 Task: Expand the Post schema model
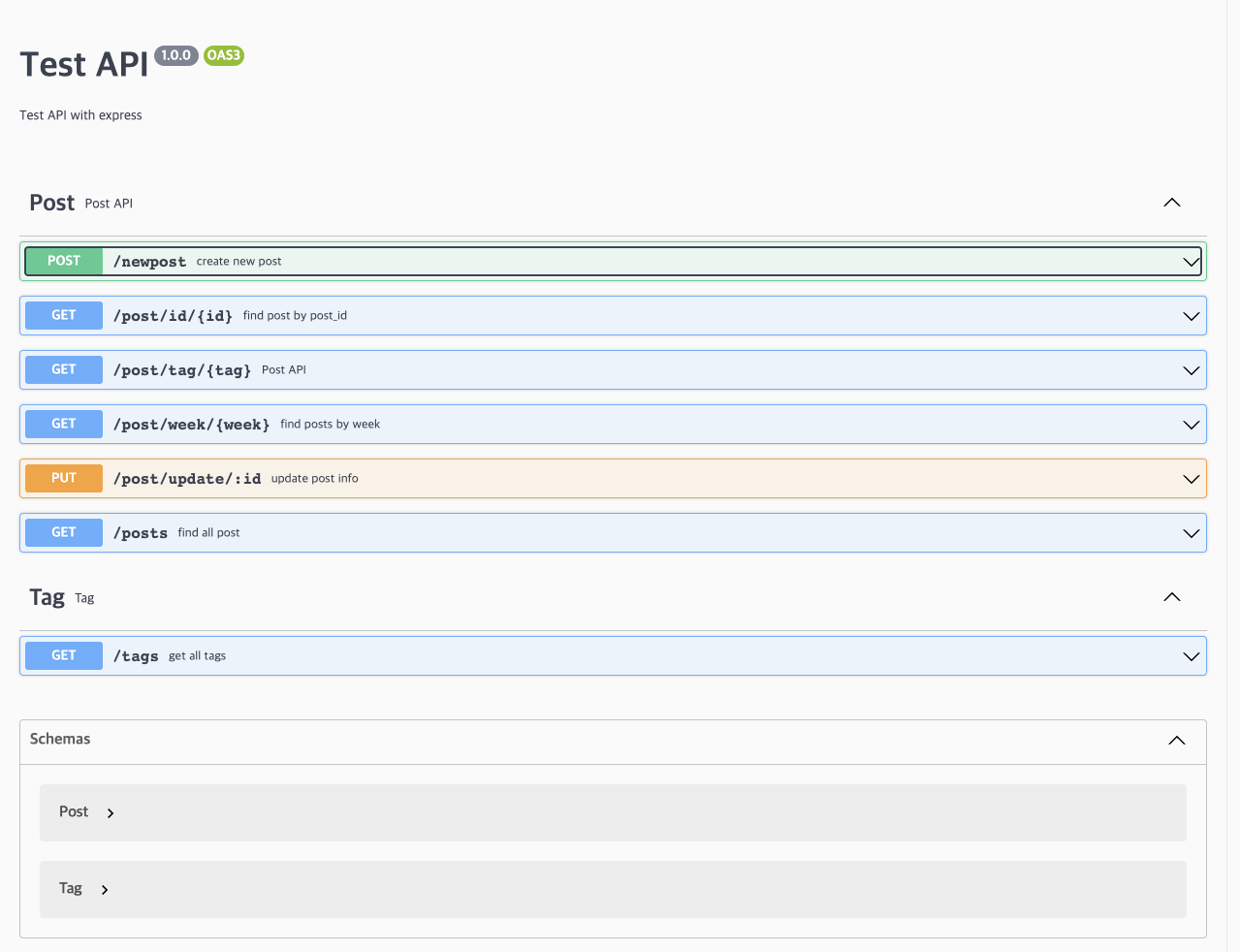[x=110, y=813]
